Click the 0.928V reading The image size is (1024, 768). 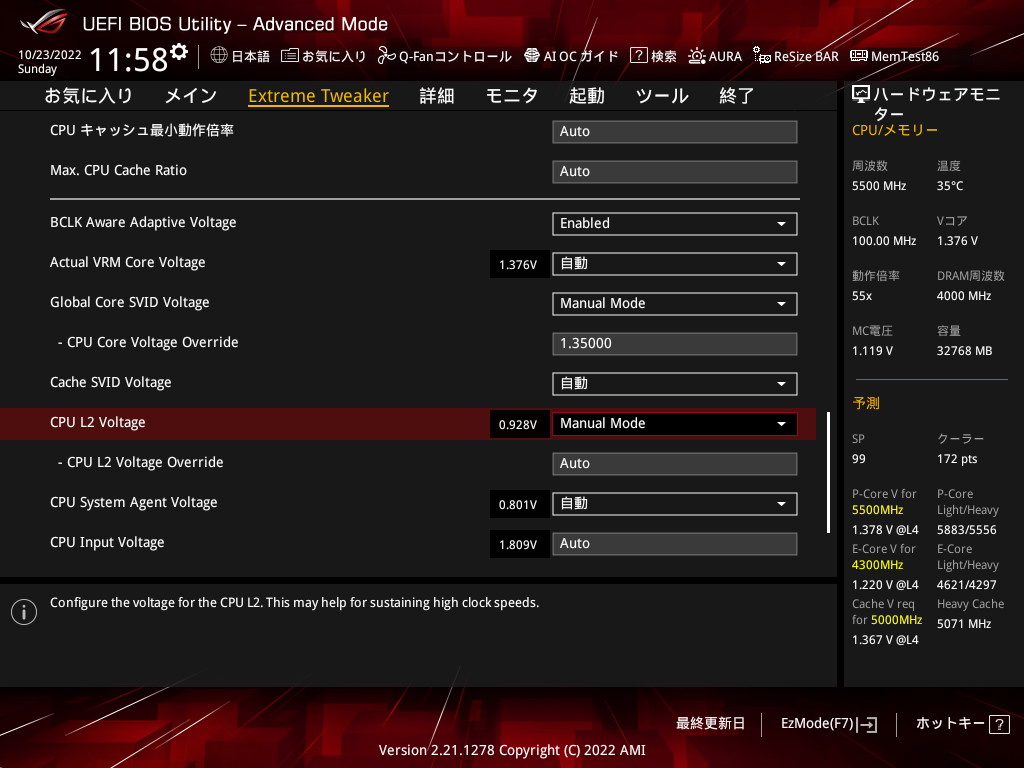(x=518, y=424)
